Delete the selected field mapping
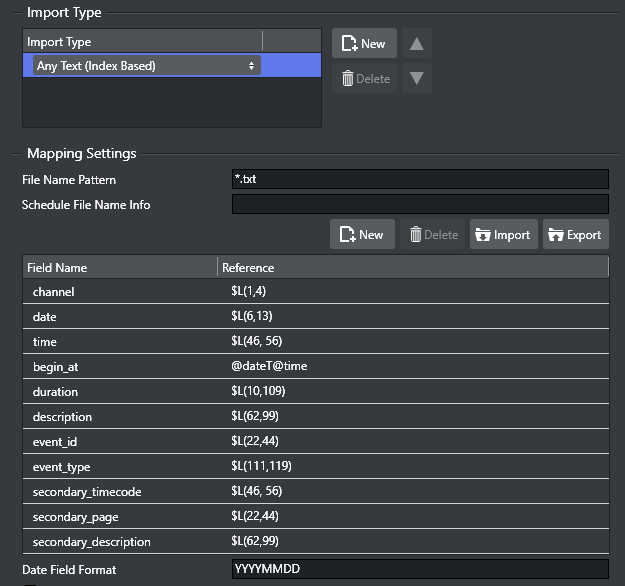 [434, 235]
